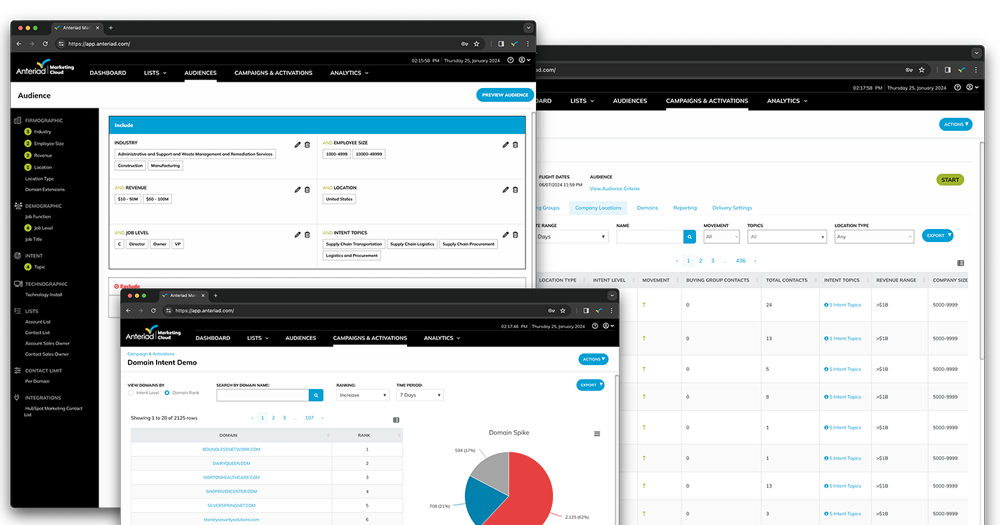Open the user account icon in the Audience window header
This screenshot has width=1000, height=525.
tap(524, 60)
